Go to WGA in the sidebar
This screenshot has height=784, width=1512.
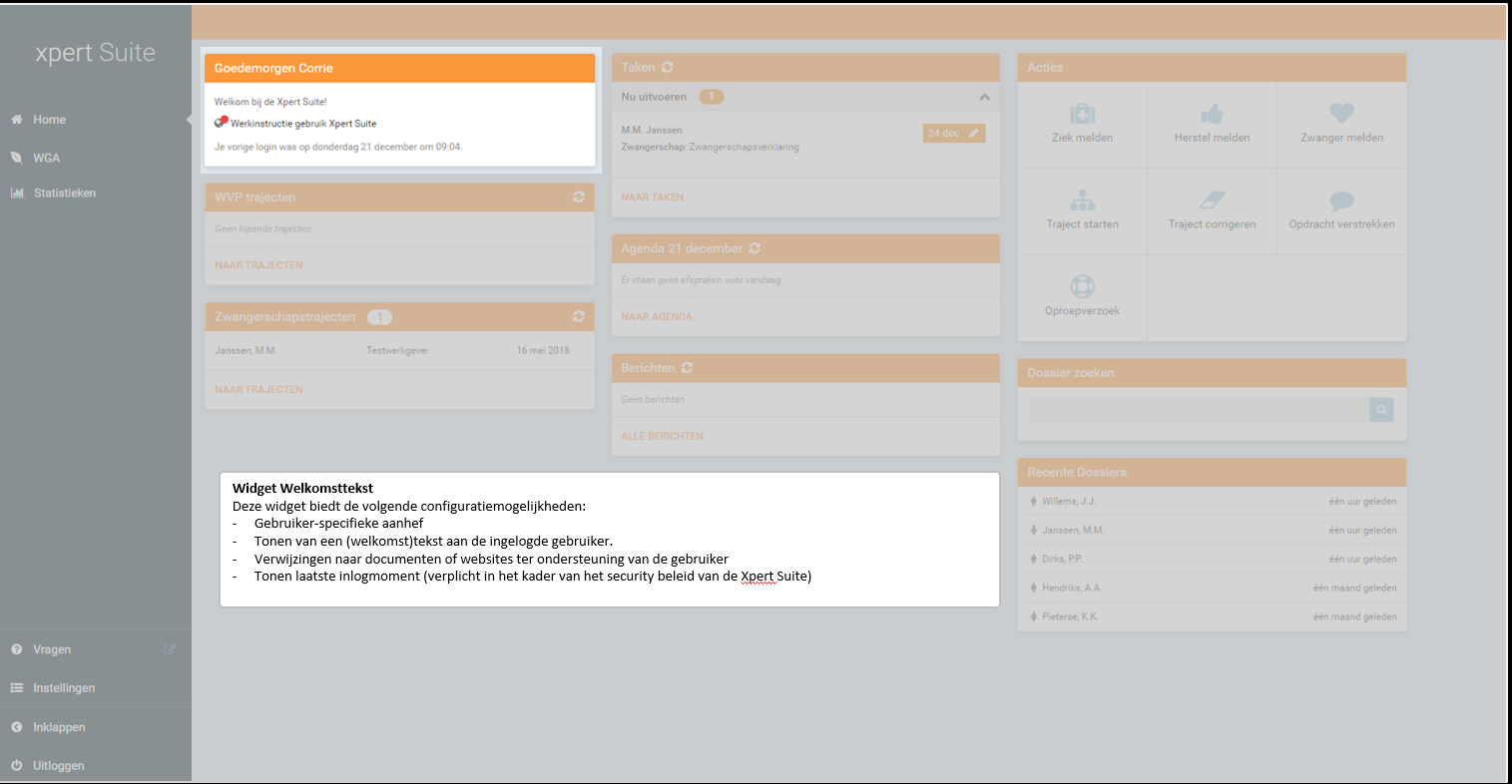coord(46,158)
